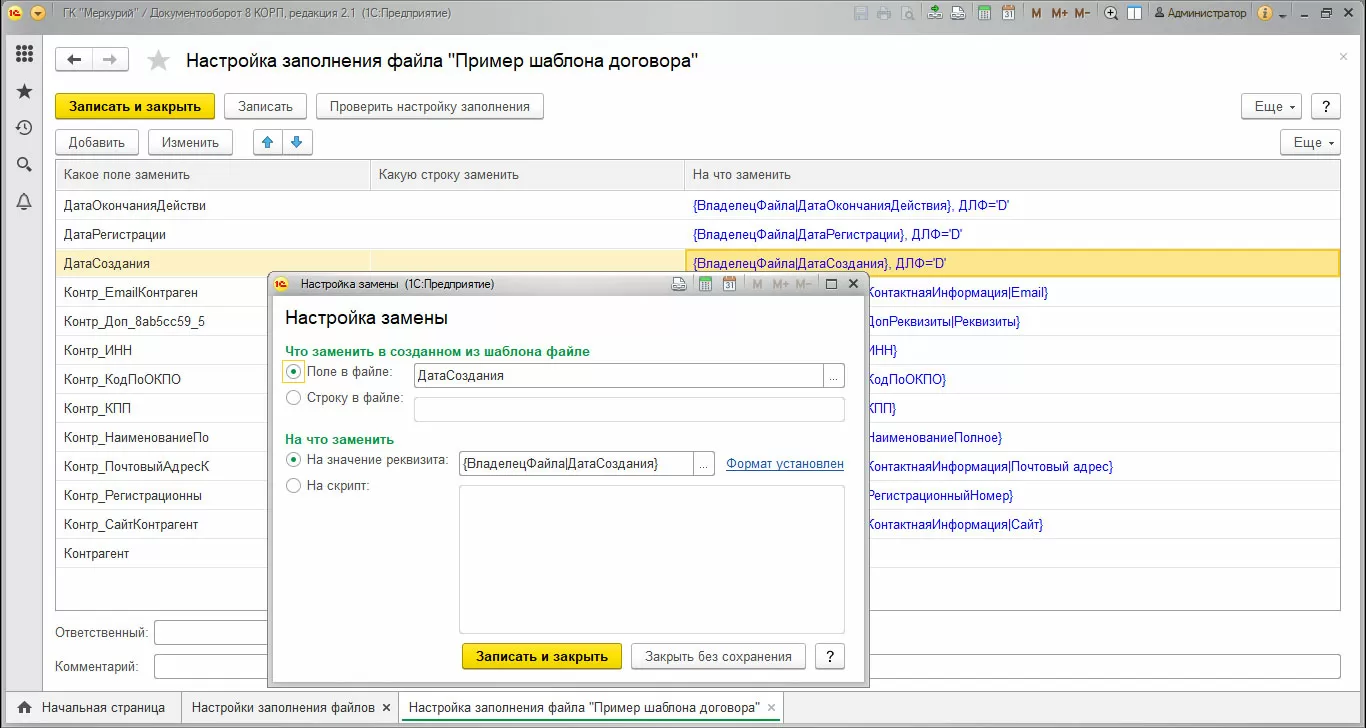
Task: Move selected row down with arrow
Action: point(298,143)
